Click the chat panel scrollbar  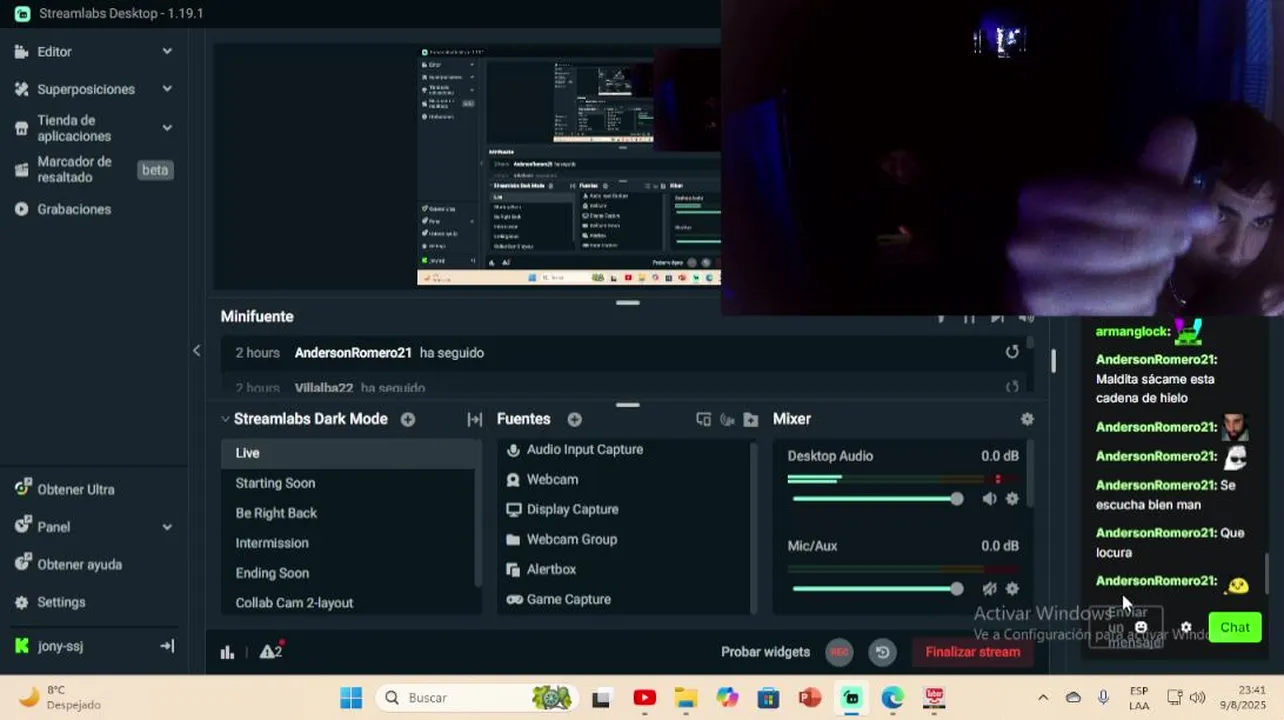coord(1267,572)
